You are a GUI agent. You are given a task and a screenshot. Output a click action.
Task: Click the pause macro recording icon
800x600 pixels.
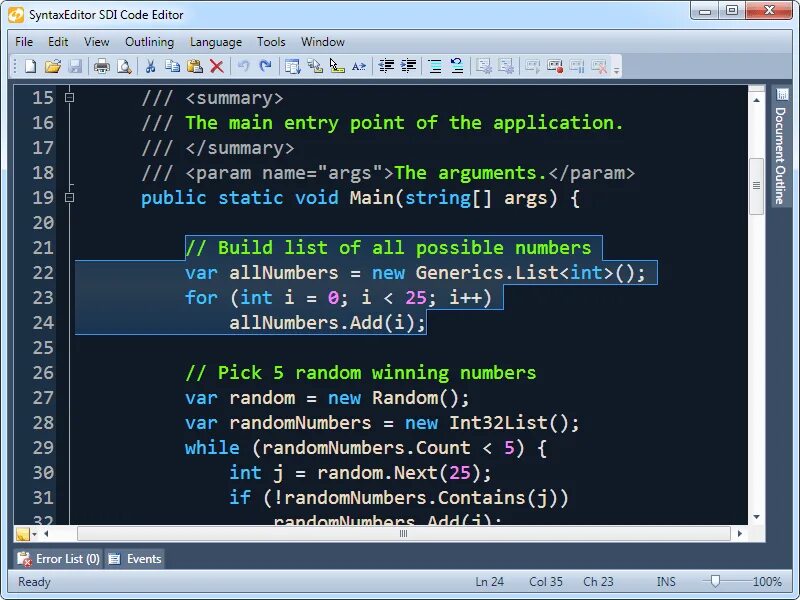[x=577, y=66]
